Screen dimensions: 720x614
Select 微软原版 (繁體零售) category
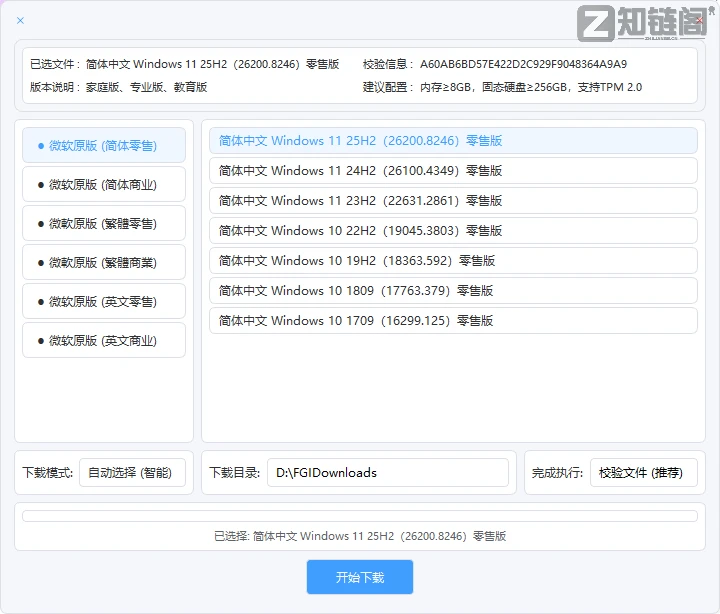coord(104,223)
